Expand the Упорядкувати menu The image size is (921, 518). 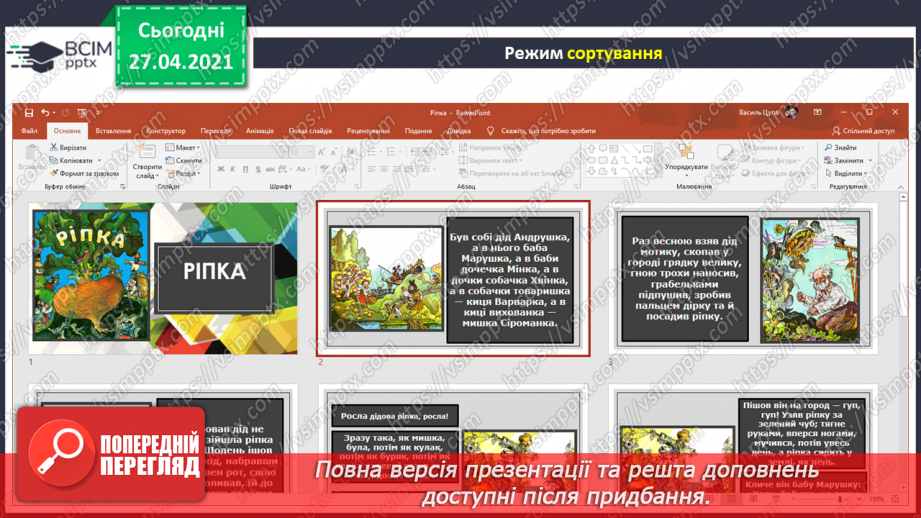click(686, 161)
